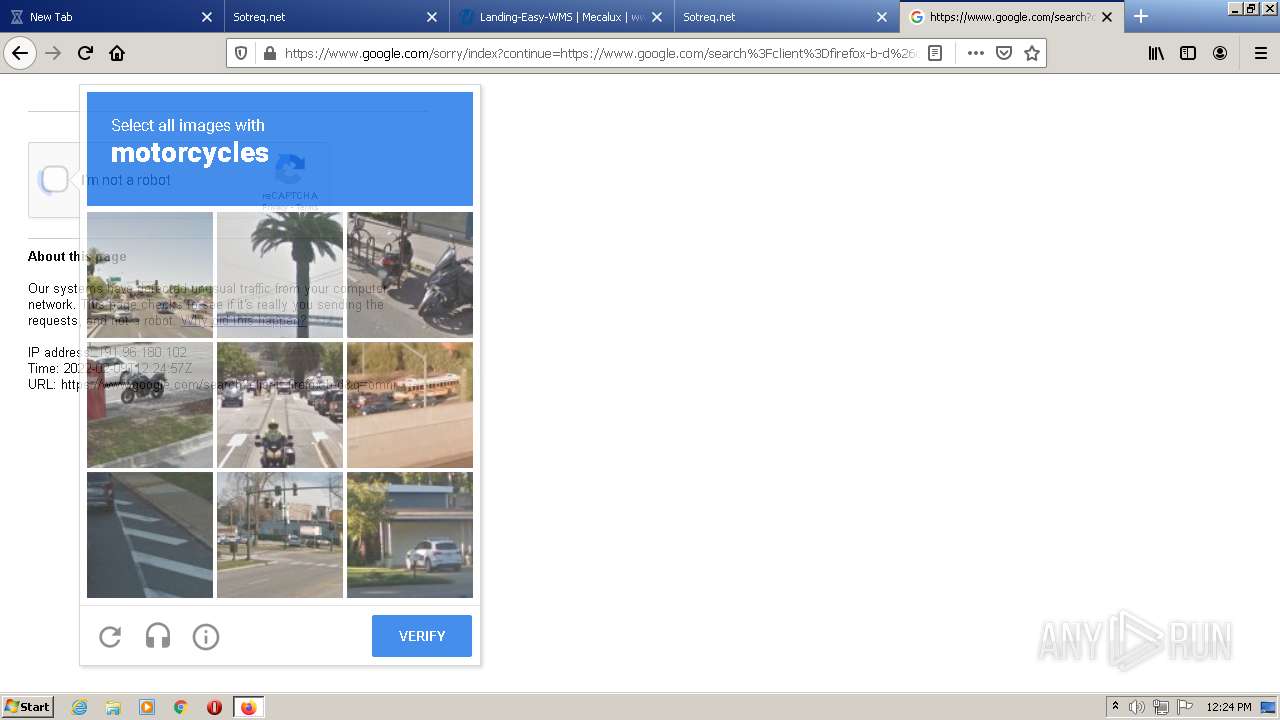This screenshot has width=1280, height=720.
Task: Select the crosswalk stripes tile
Action: coord(150,535)
